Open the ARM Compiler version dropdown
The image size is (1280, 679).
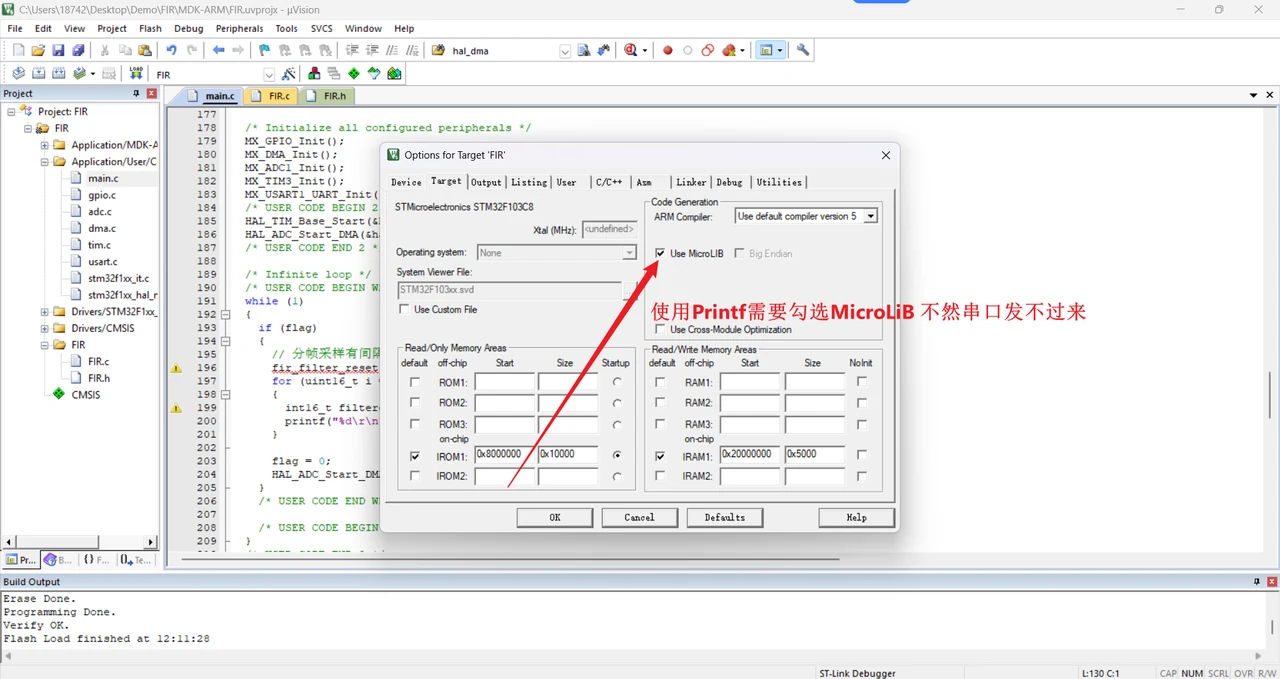(870, 216)
